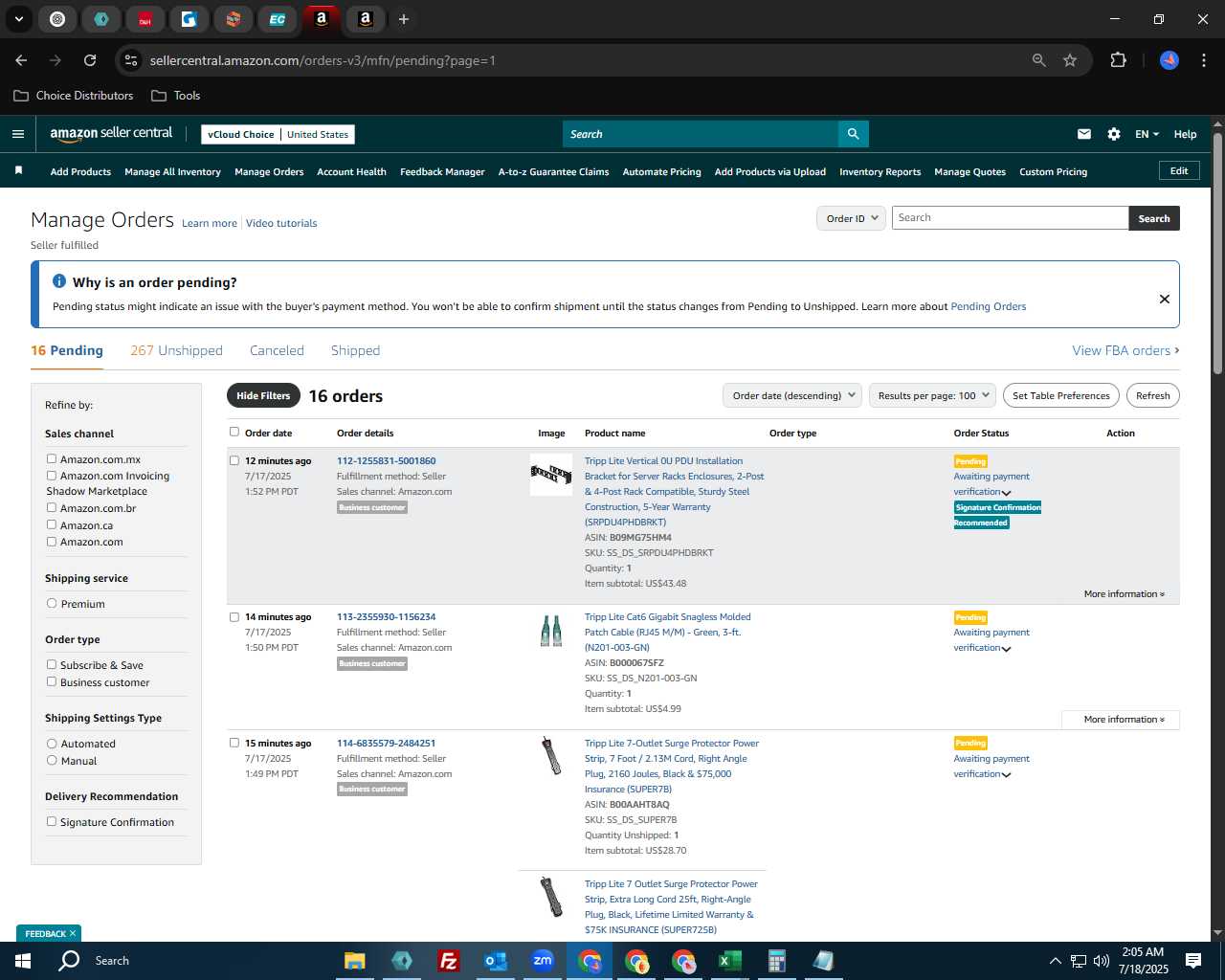Reload the page with browser refresh icon
This screenshot has width=1225, height=980.
(x=90, y=60)
